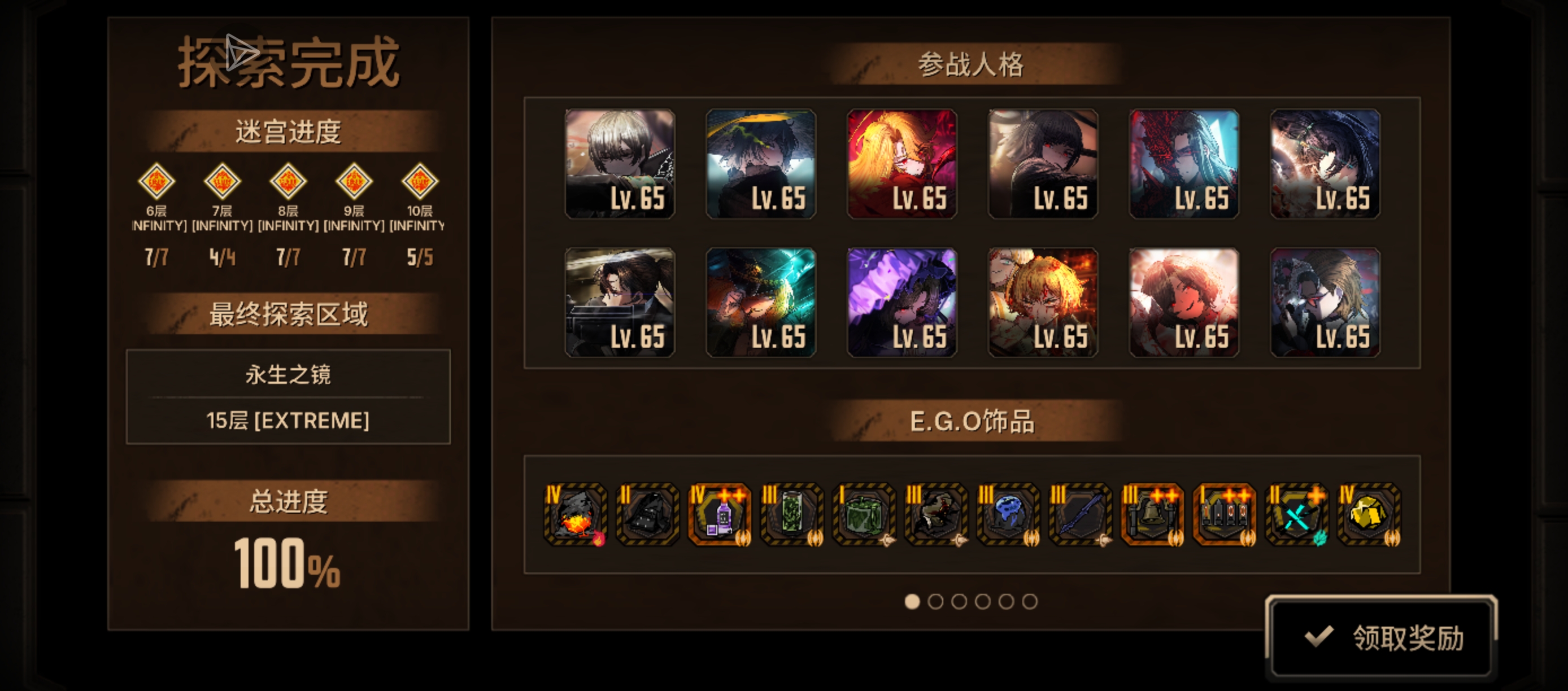Click the floor 10 INFINITY progress marker
Viewport: 1568px width, 691px height.
(x=420, y=181)
